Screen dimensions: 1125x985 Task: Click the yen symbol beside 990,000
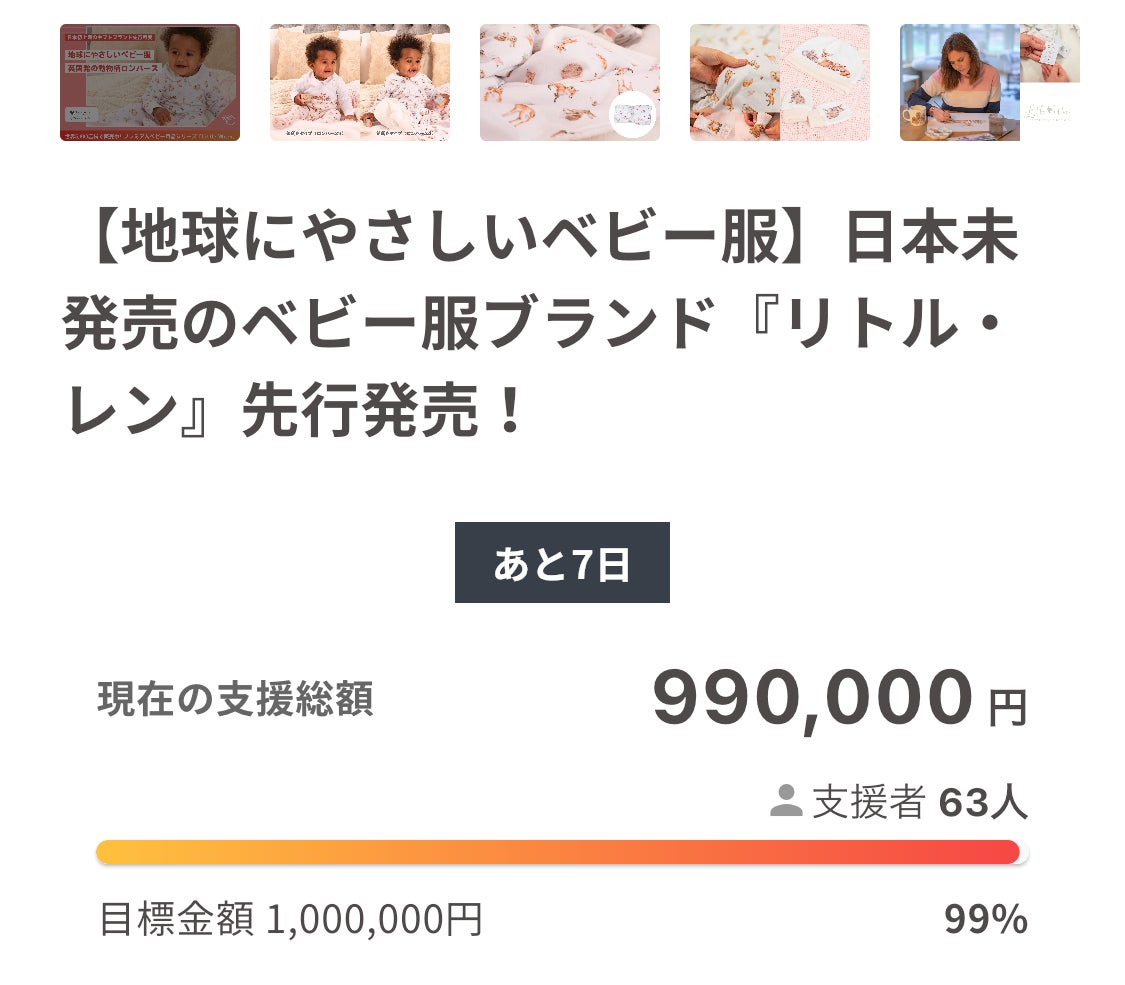pos(1008,708)
